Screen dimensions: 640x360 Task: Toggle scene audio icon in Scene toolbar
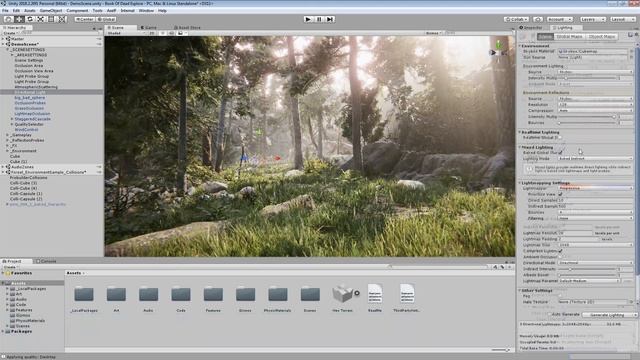pos(171,33)
